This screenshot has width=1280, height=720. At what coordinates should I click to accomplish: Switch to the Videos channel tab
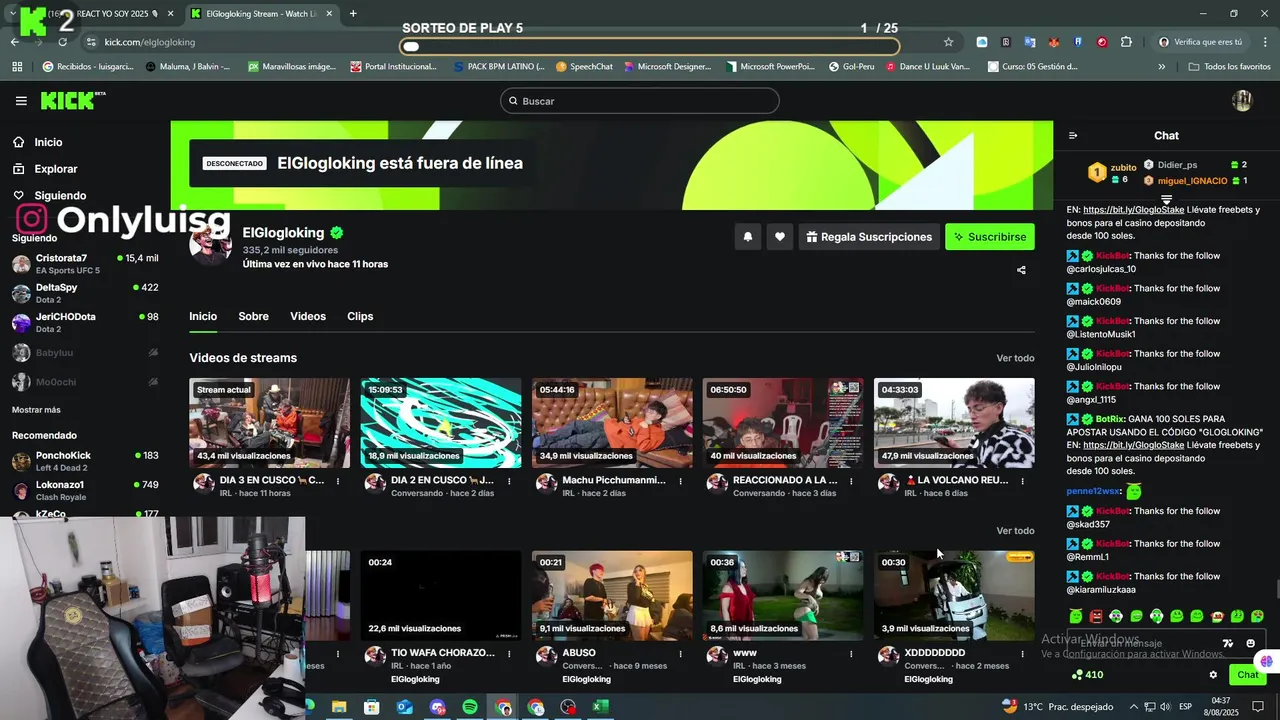[x=308, y=316]
